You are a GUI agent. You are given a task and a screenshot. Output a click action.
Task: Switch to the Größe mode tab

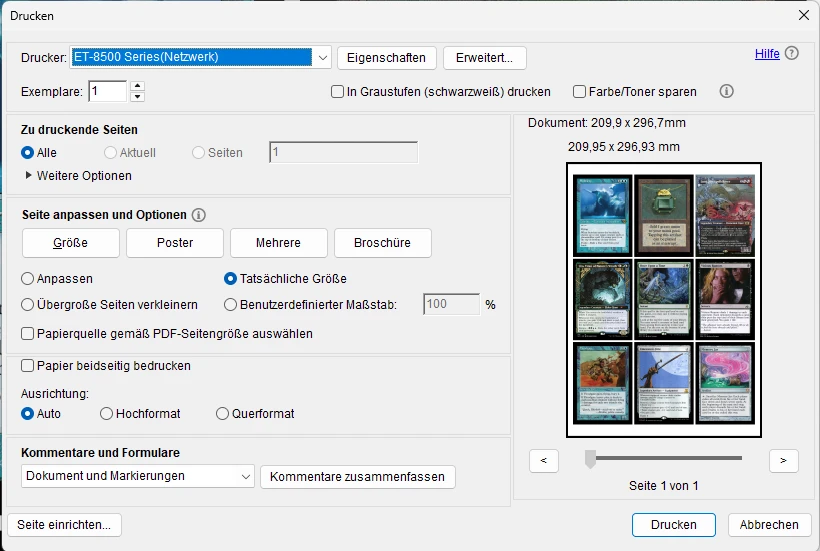coord(71,243)
